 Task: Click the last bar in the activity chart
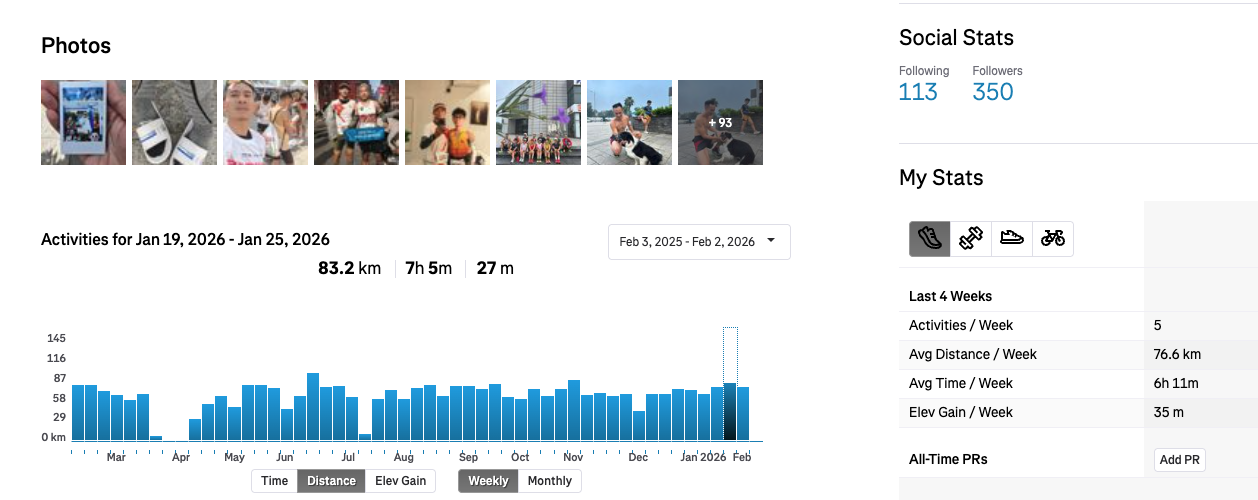[x=743, y=414]
